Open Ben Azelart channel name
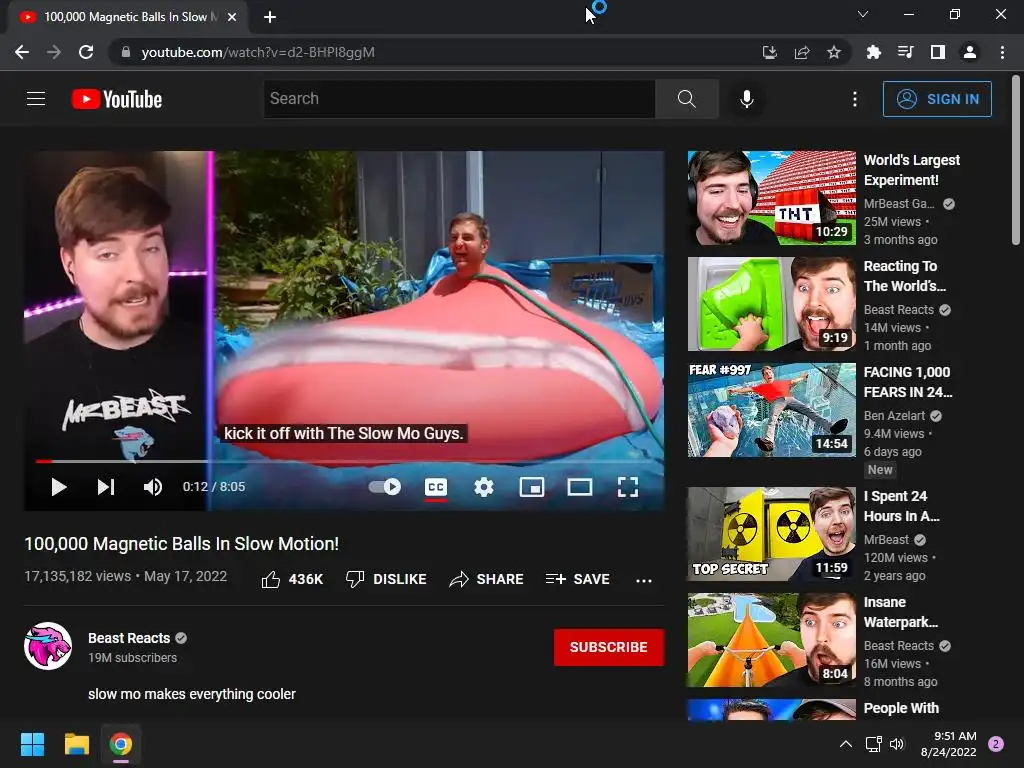The width and height of the screenshot is (1024, 768). pos(895,415)
